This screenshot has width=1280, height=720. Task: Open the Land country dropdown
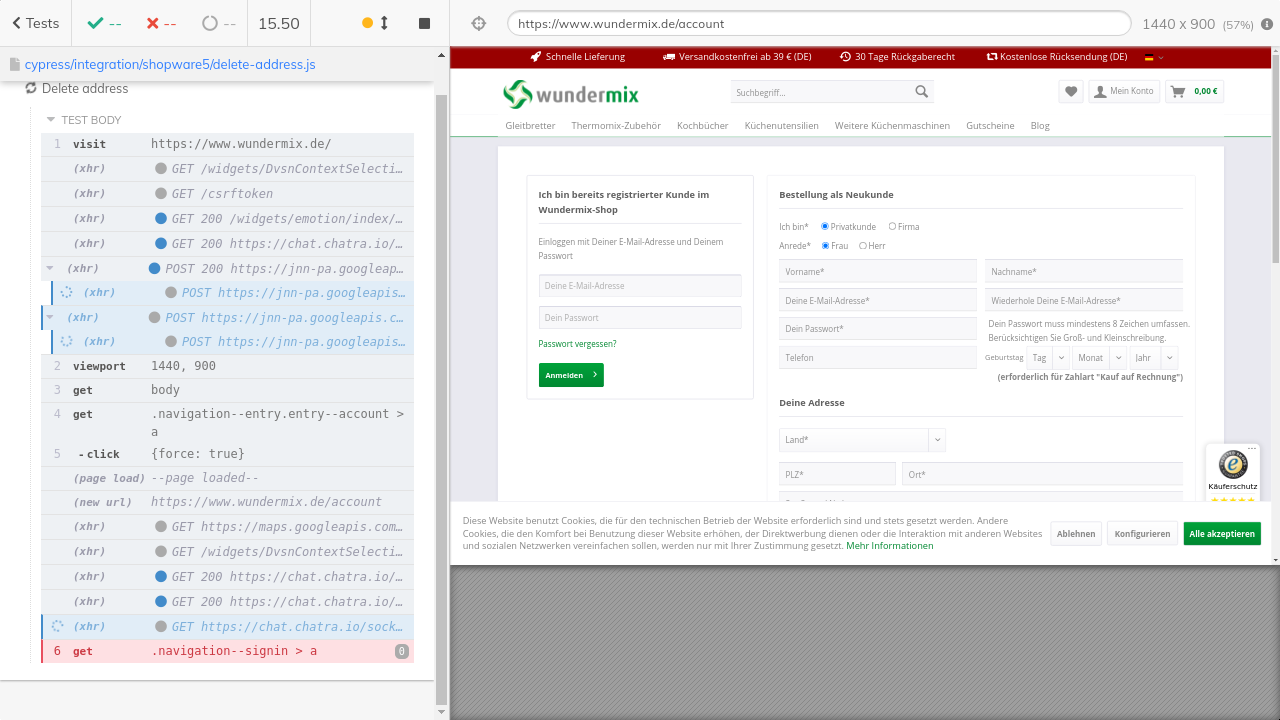pos(861,440)
